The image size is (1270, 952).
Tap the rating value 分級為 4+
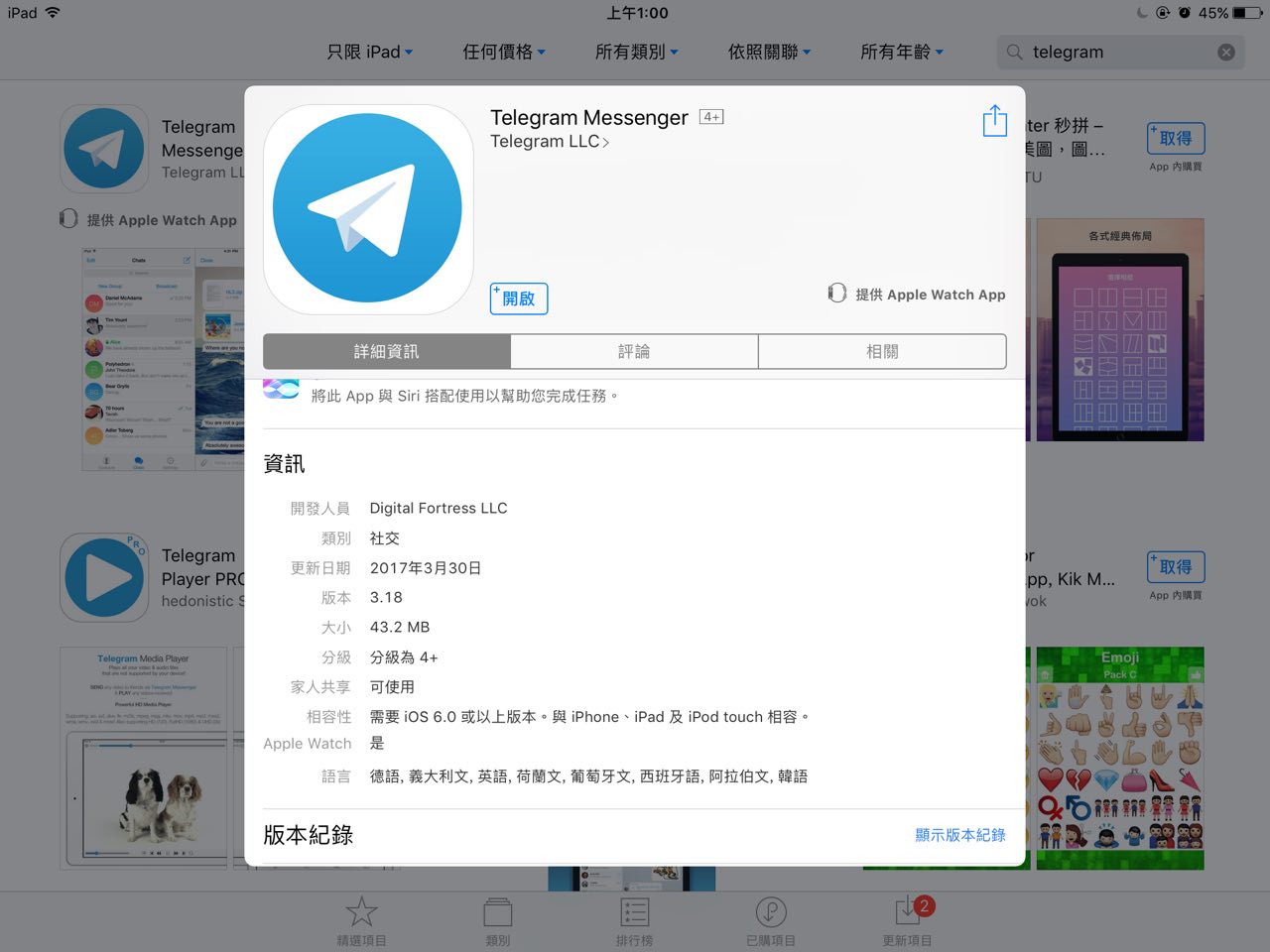tap(404, 657)
